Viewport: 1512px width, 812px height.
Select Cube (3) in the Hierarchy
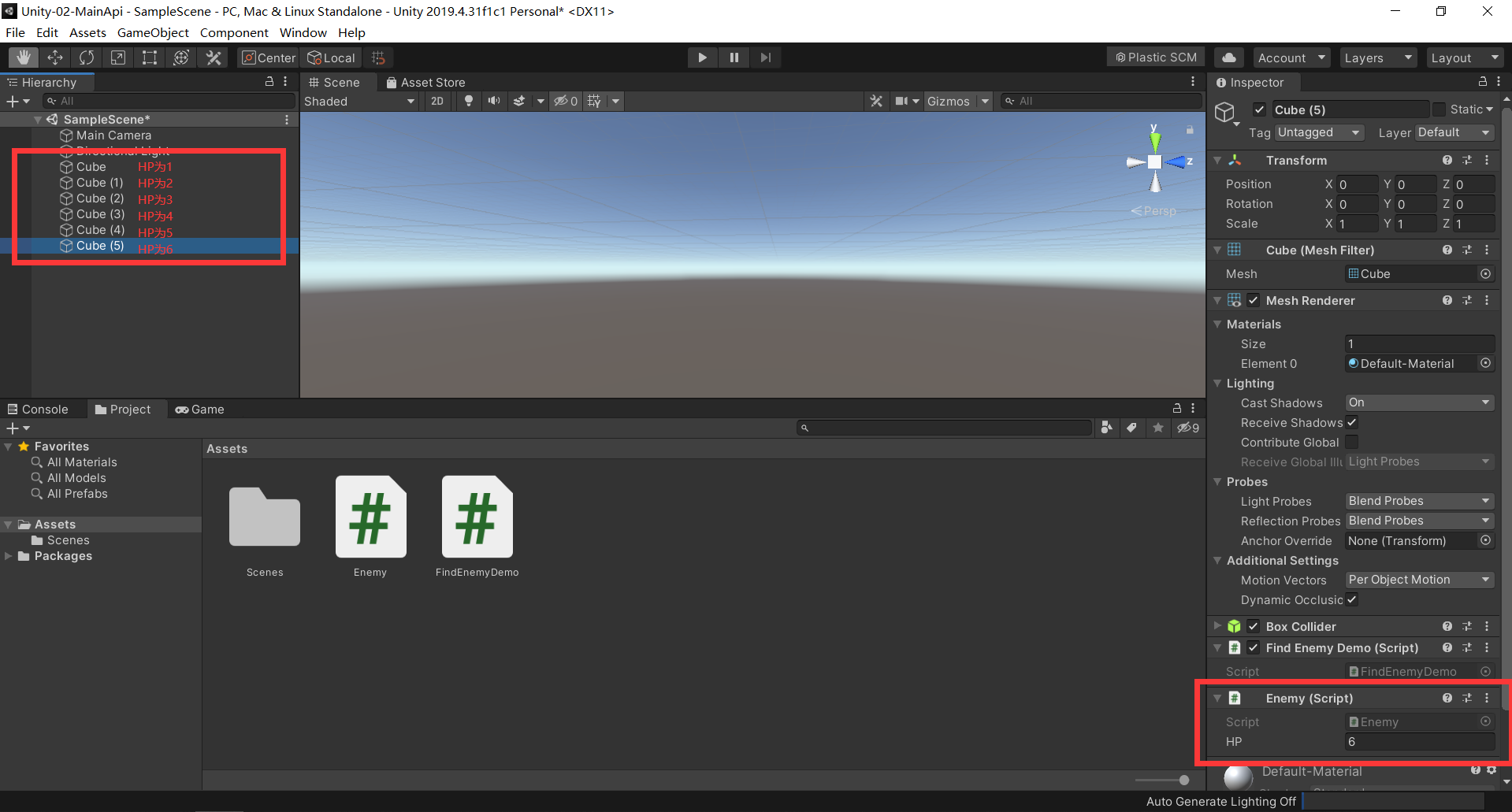98,214
